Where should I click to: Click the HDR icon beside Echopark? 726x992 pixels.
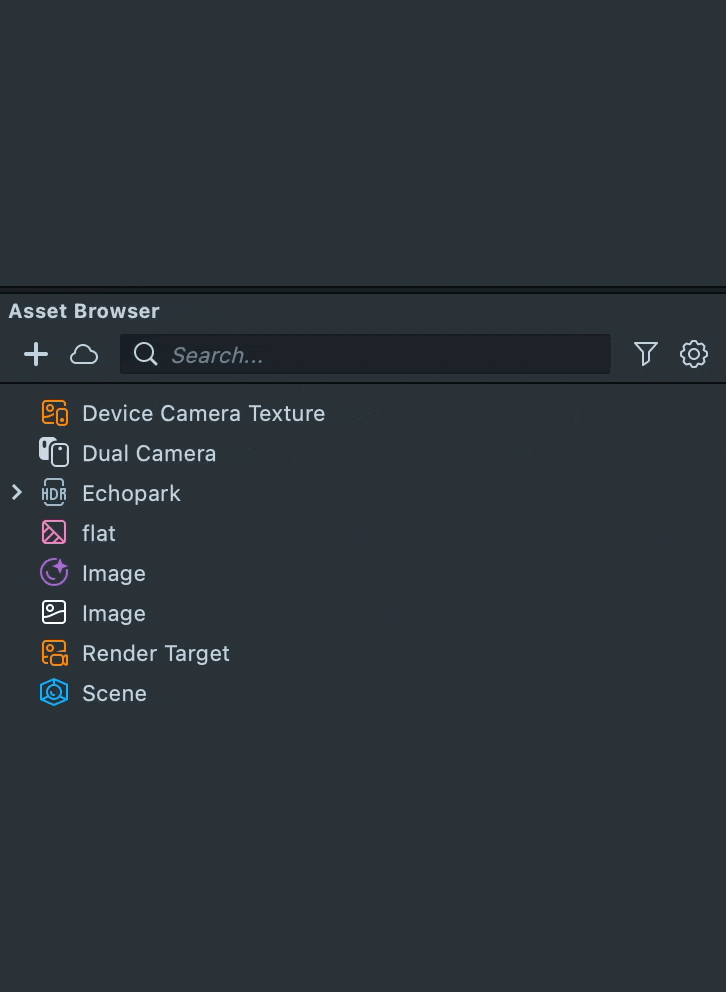click(x=54, y=493)
